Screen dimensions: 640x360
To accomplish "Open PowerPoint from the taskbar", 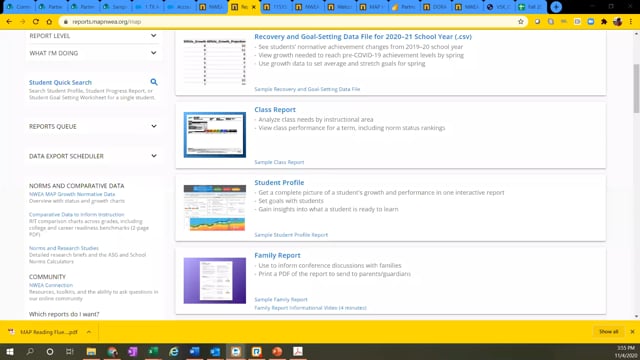I will [277, 351].
